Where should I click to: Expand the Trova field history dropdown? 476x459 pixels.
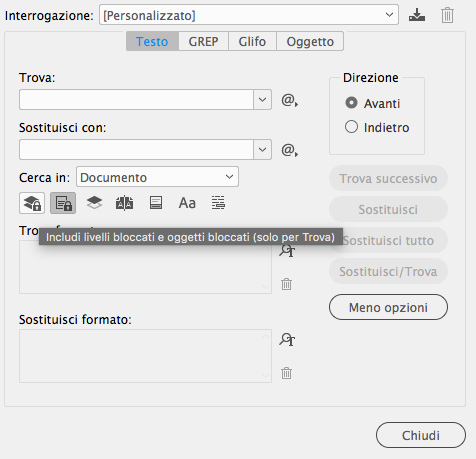(x=262, y=99)
